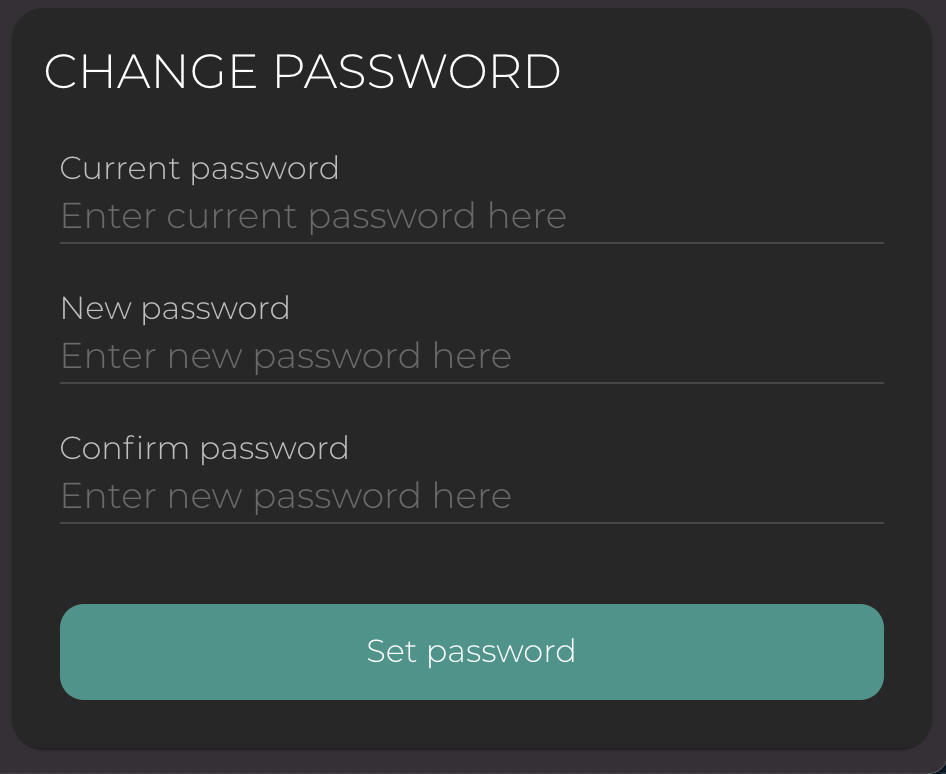Submit the form with the teal button
946x774 pixels.
point(471,651)
